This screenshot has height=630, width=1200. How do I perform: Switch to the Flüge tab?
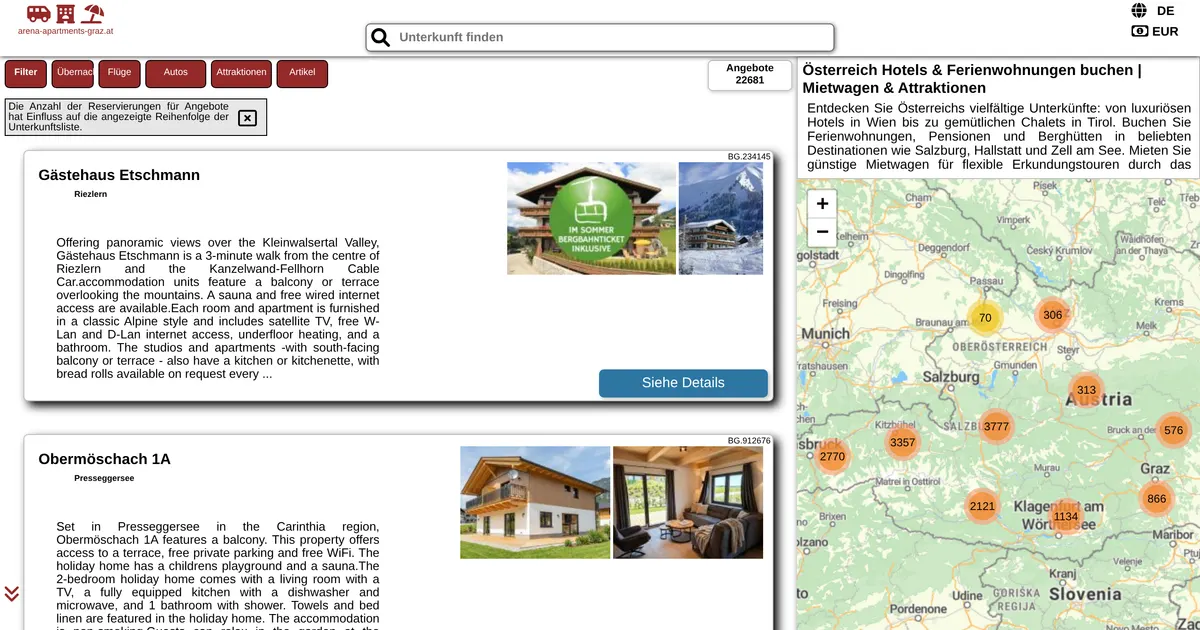point(120,73)
